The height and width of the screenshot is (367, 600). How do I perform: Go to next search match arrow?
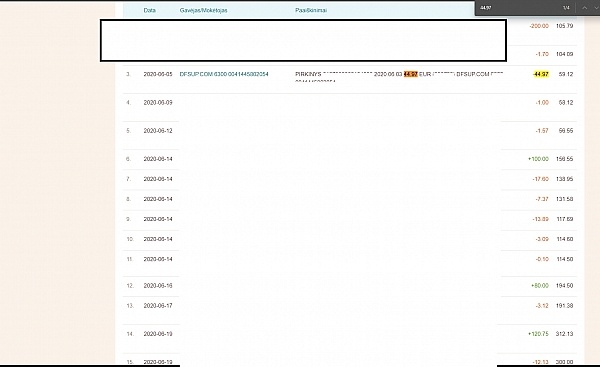(x=596, y=8)
